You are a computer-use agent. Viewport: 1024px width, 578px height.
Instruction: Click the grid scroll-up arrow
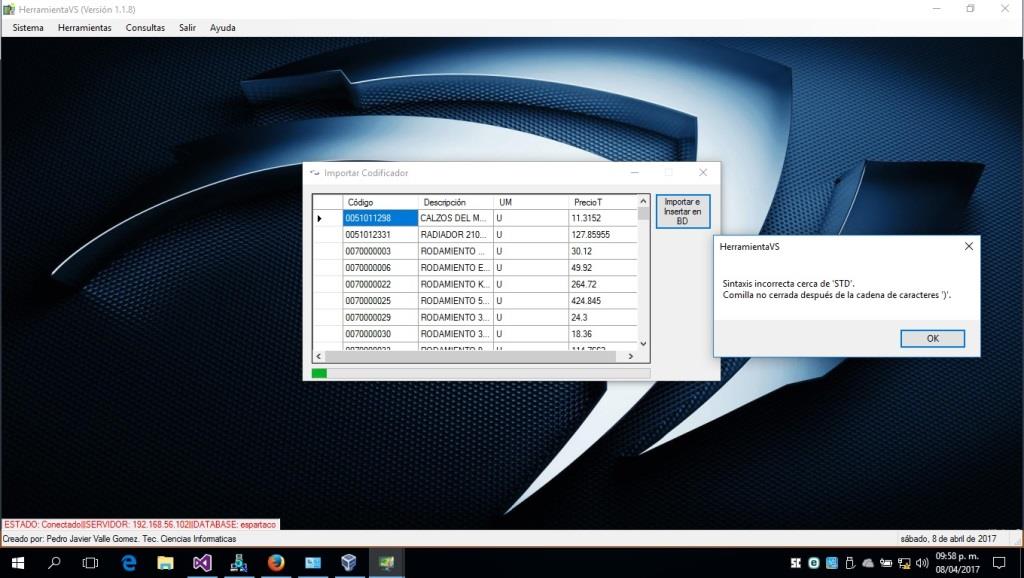click(x=643, y=201)
